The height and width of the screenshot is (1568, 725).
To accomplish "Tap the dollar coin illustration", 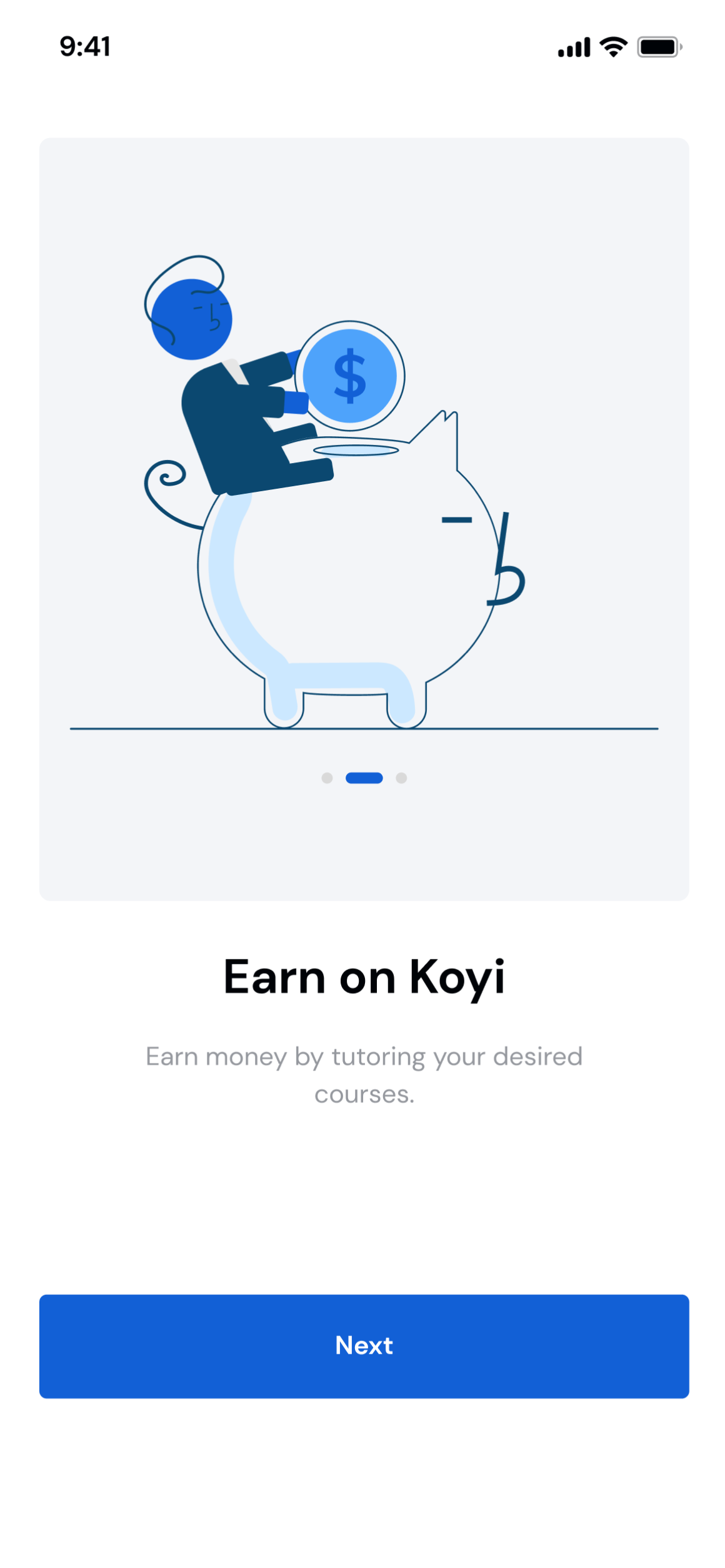I will coord(349,376).
